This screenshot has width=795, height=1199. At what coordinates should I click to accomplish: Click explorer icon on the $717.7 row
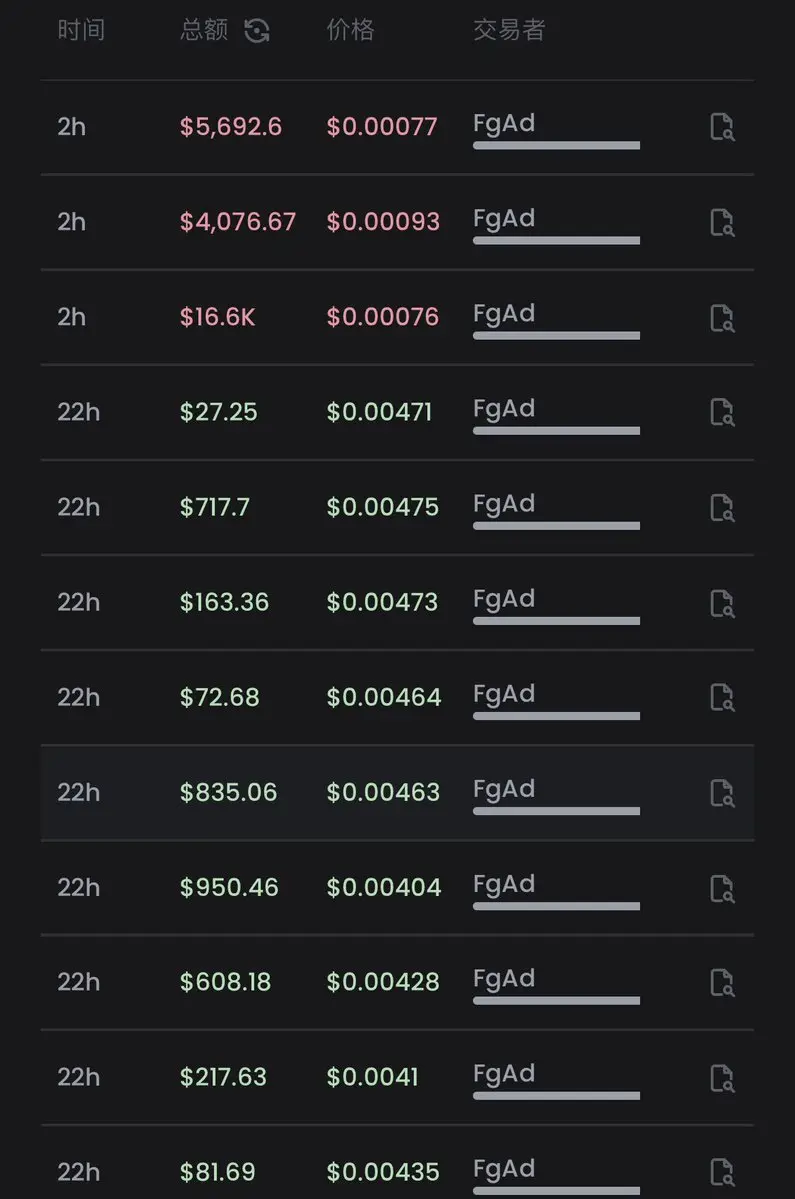[722, 508]
